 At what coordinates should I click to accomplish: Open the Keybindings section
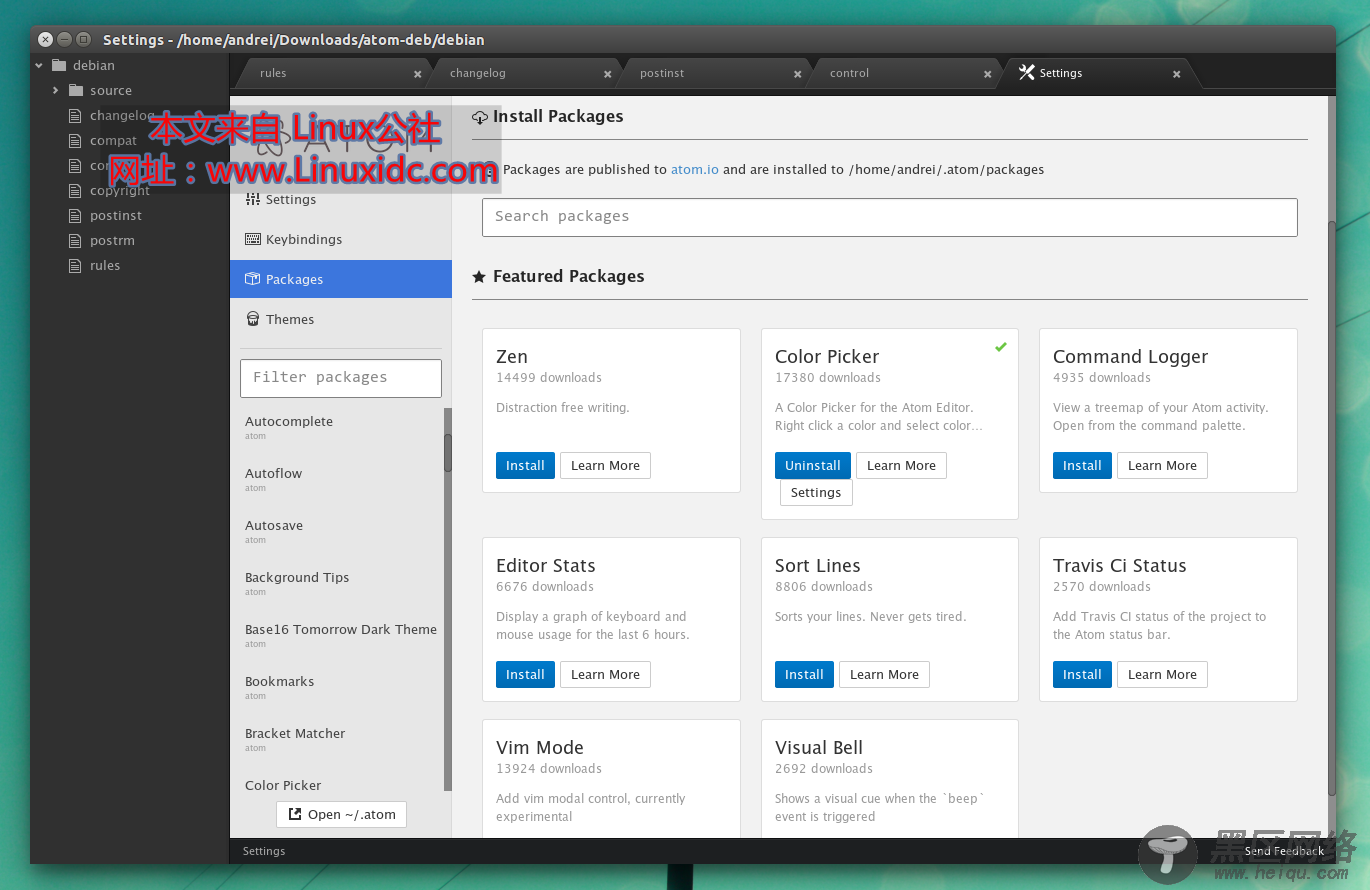341,240
